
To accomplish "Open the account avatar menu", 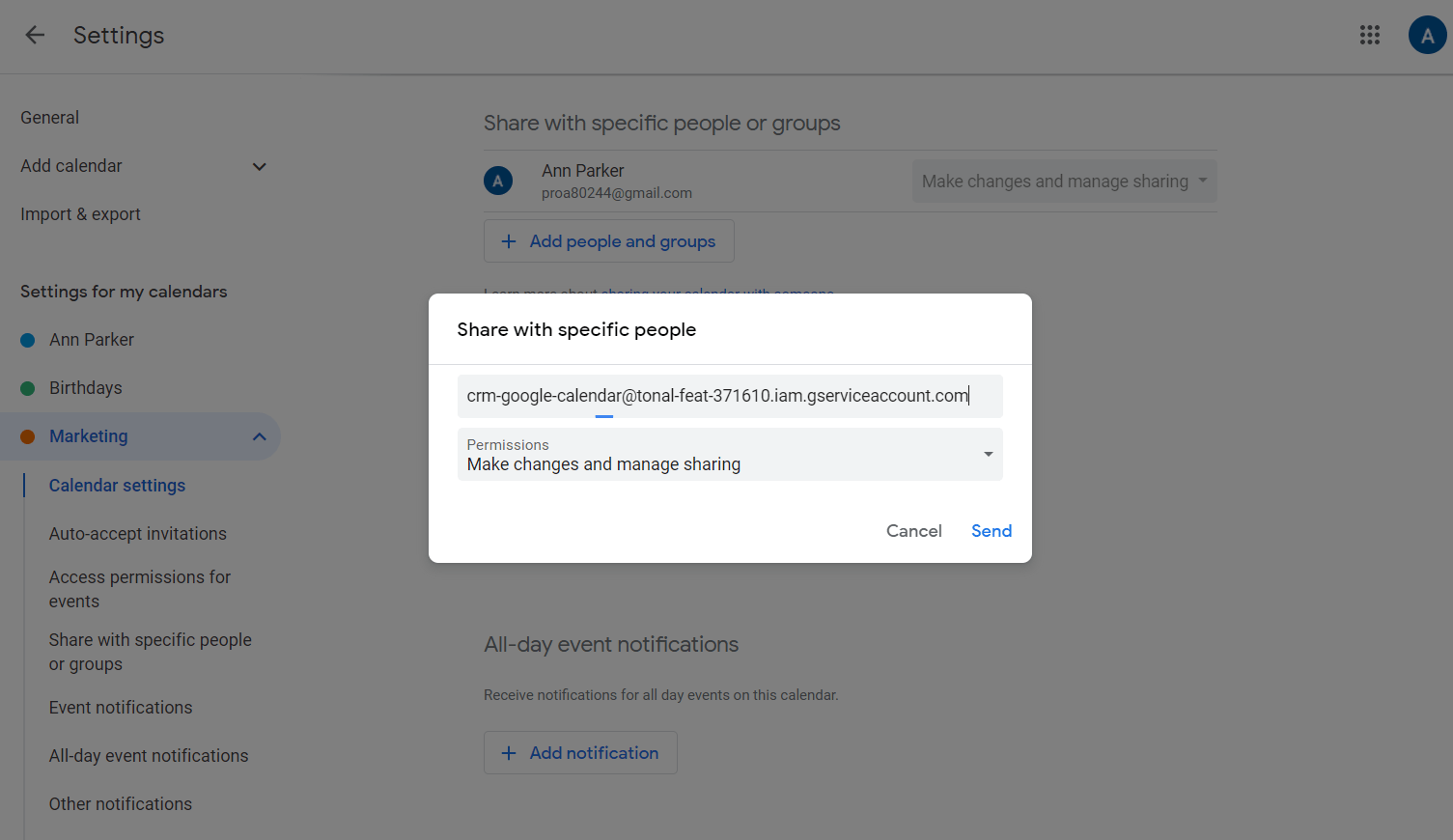I will click(1426, 36).
